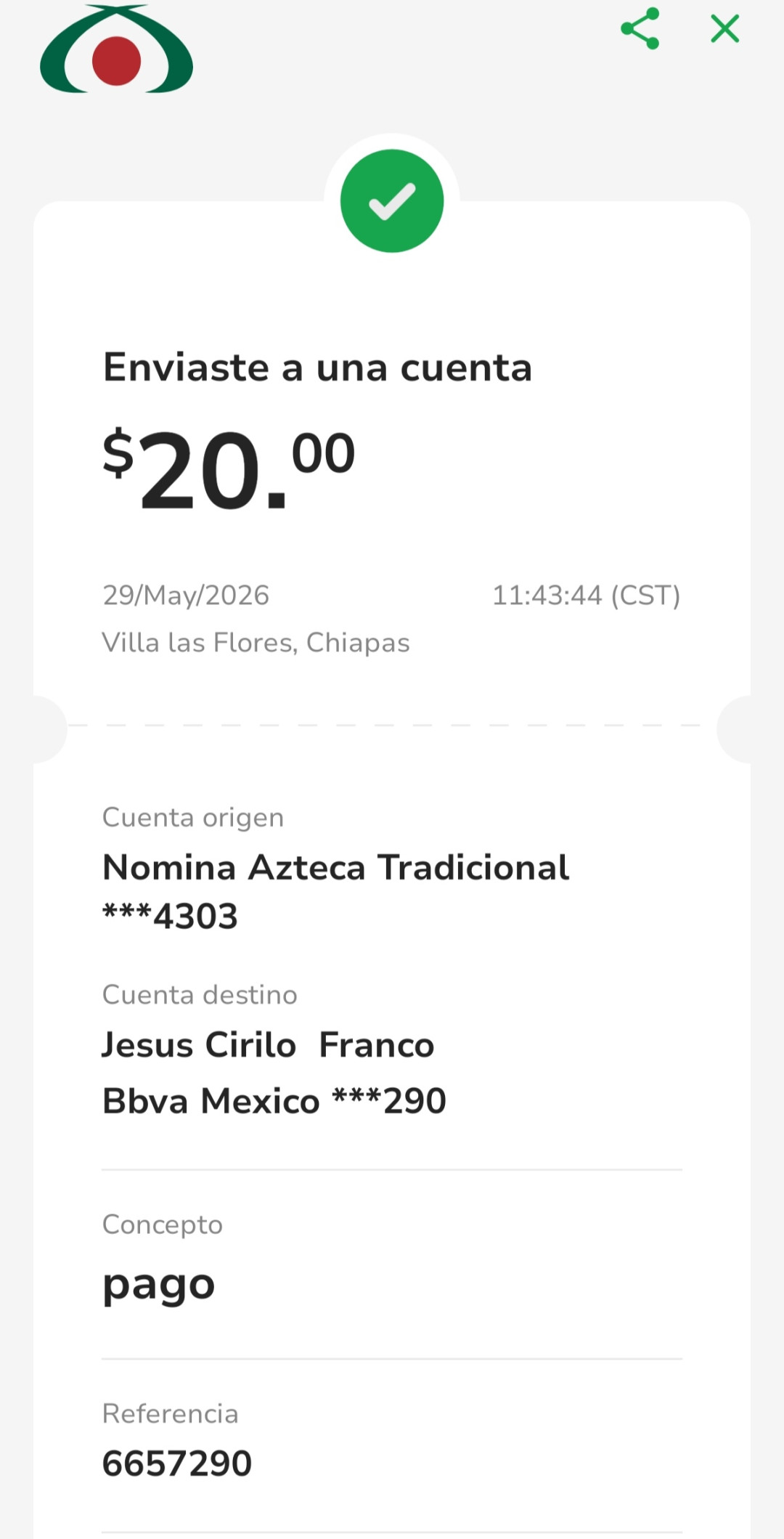Screen dimensions: 784x1539
Task: Tap the green success checkmark icon
Action: (x=392, y=201)
